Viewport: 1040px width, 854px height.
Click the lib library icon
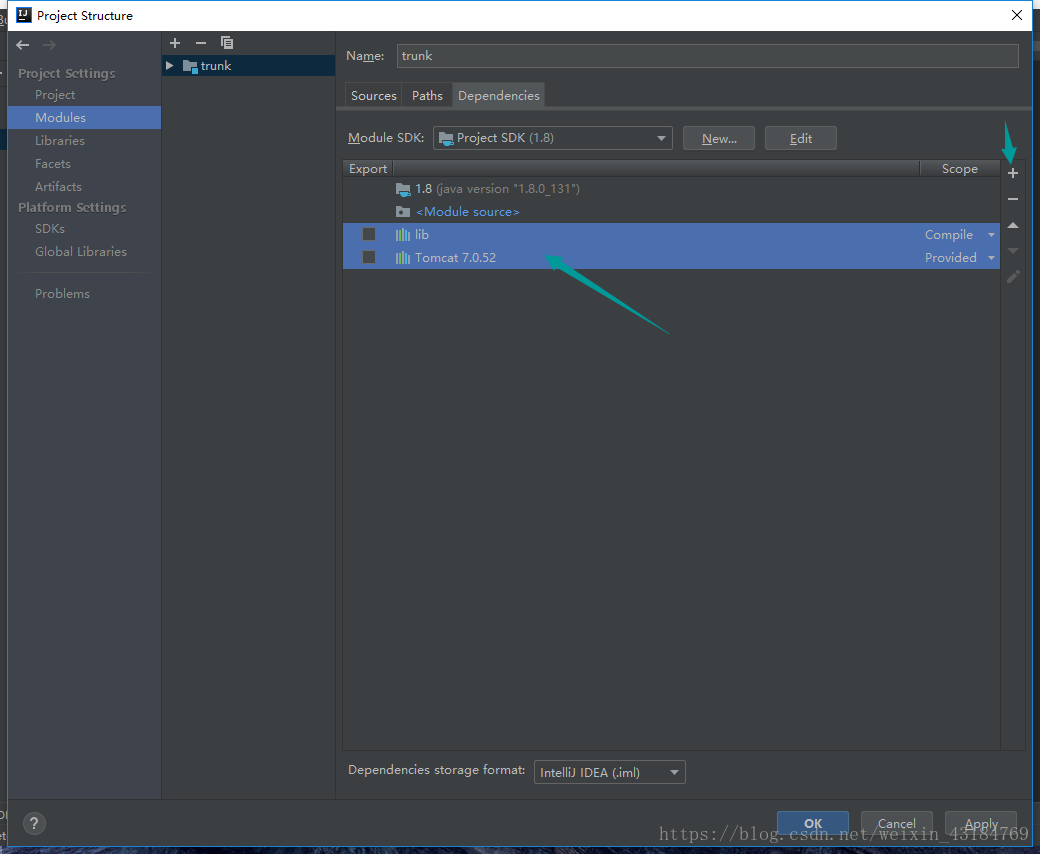coord(403,235)
